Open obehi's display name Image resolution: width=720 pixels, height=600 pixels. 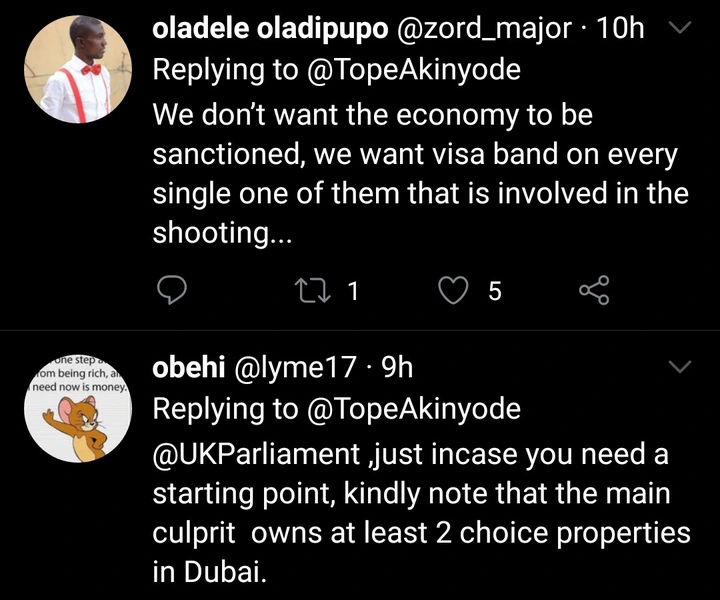tap(187, 368)
